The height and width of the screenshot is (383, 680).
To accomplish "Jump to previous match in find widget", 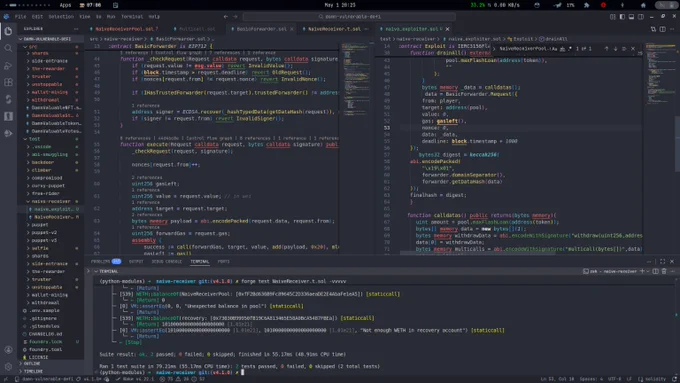I will coord(606,49).
